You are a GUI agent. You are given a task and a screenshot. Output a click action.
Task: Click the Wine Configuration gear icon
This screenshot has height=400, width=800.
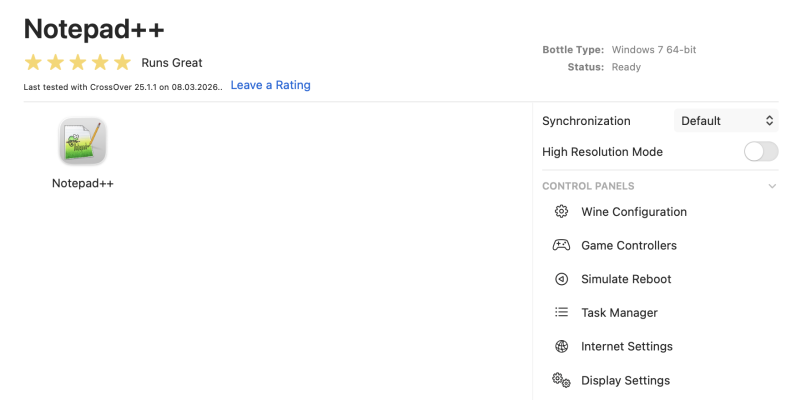tap(561, 211)
